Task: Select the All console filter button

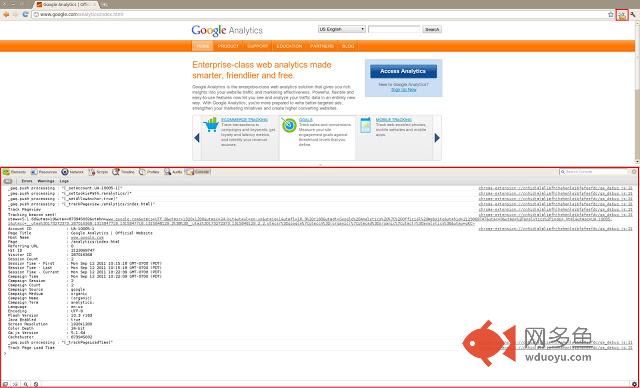Action: pyautogui.click(x=8, y=181)
